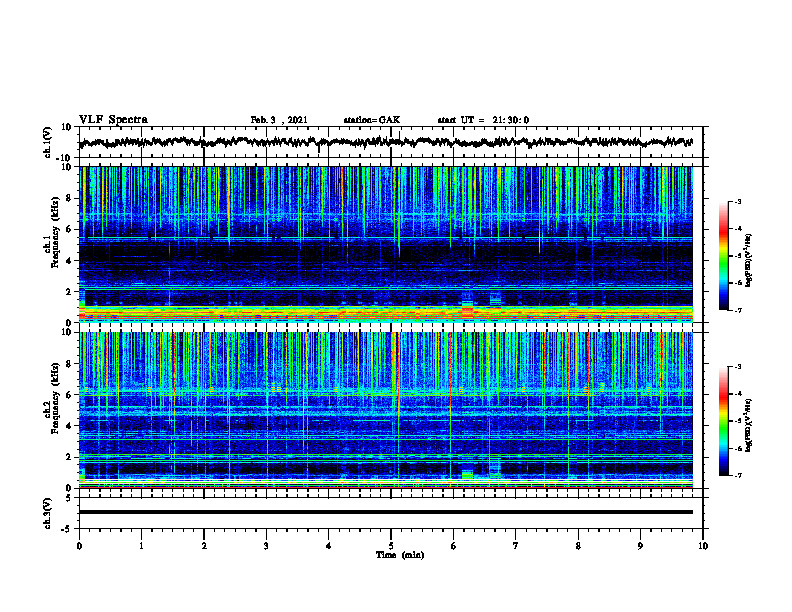The height and width of the screenshot is (612, 792).
Task: Click time axis tick label "4"
Action: pos(329,546)
